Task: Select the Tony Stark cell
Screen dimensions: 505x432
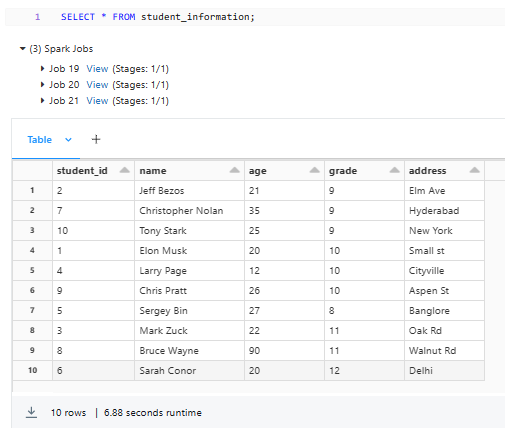Action: coord(189,231)
